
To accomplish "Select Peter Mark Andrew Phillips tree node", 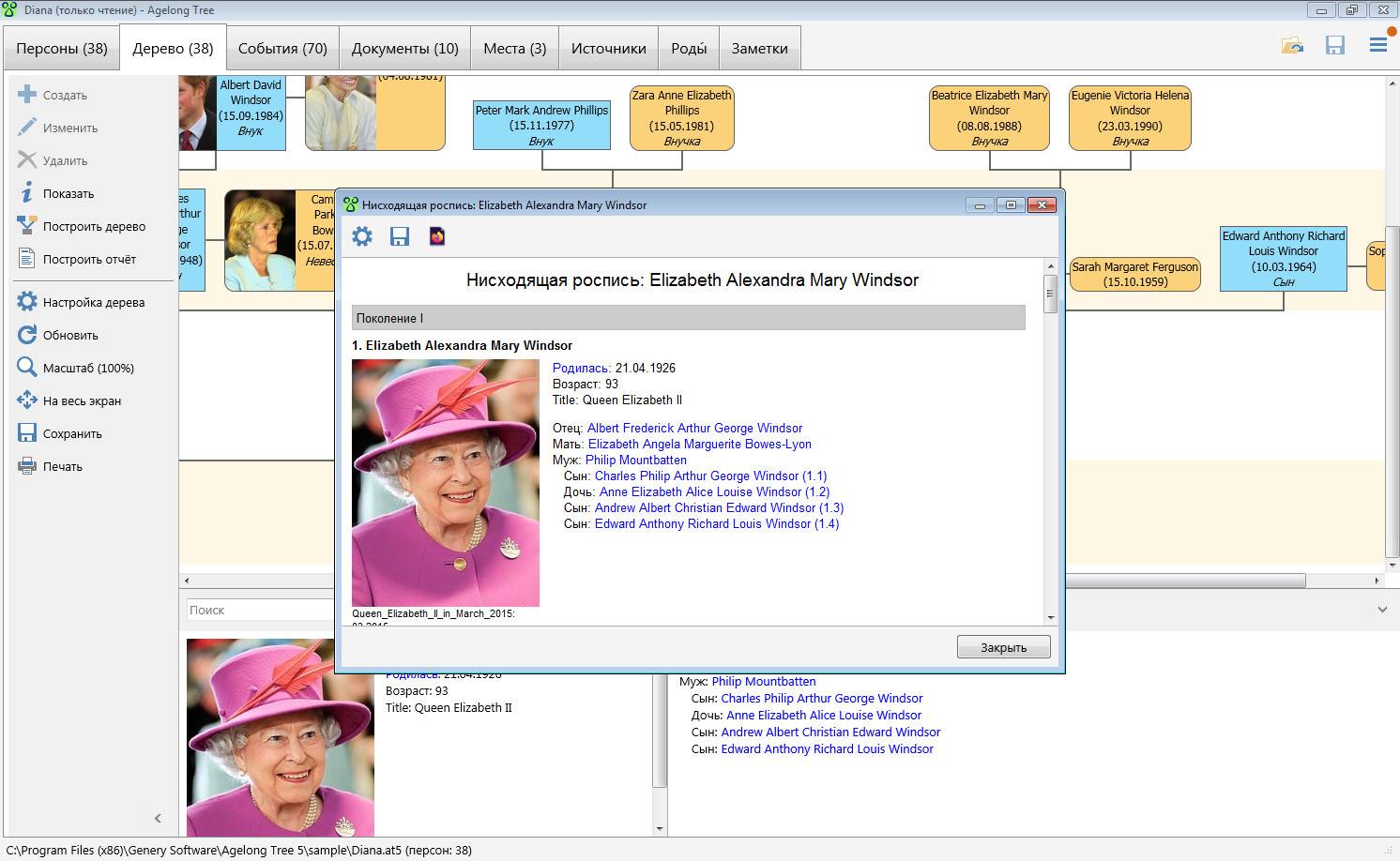I will click(x=541, y=125).
